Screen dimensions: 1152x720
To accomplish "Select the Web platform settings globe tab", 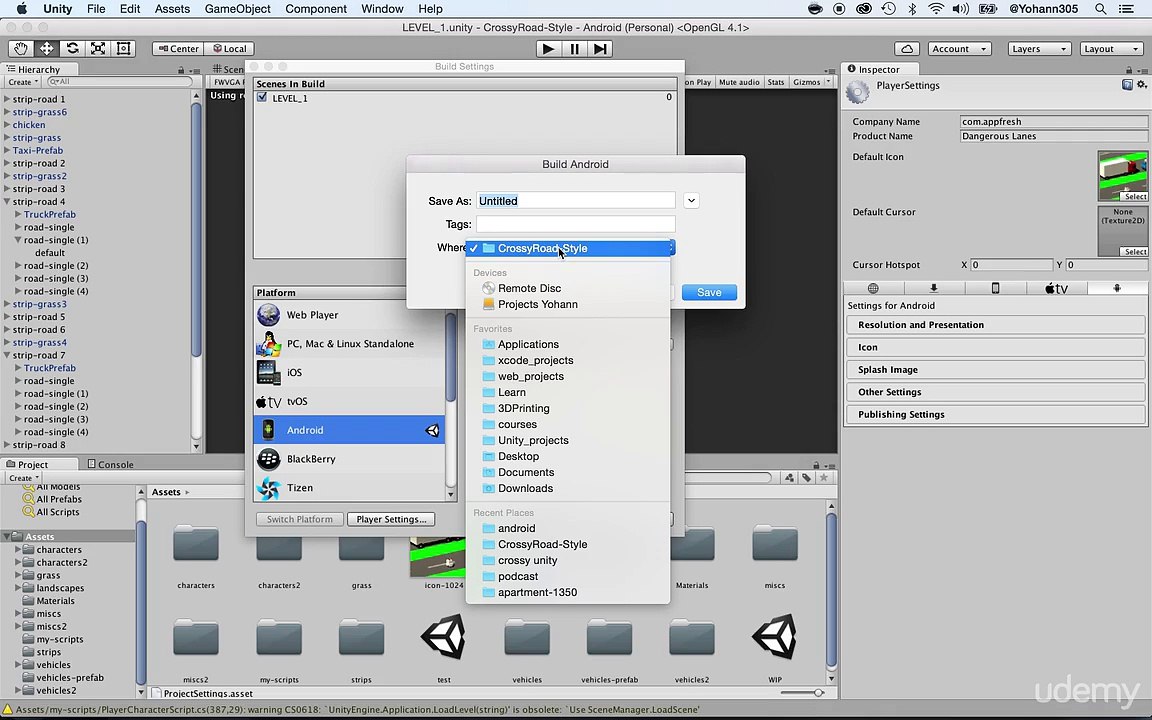I will [x=873, y=288].
